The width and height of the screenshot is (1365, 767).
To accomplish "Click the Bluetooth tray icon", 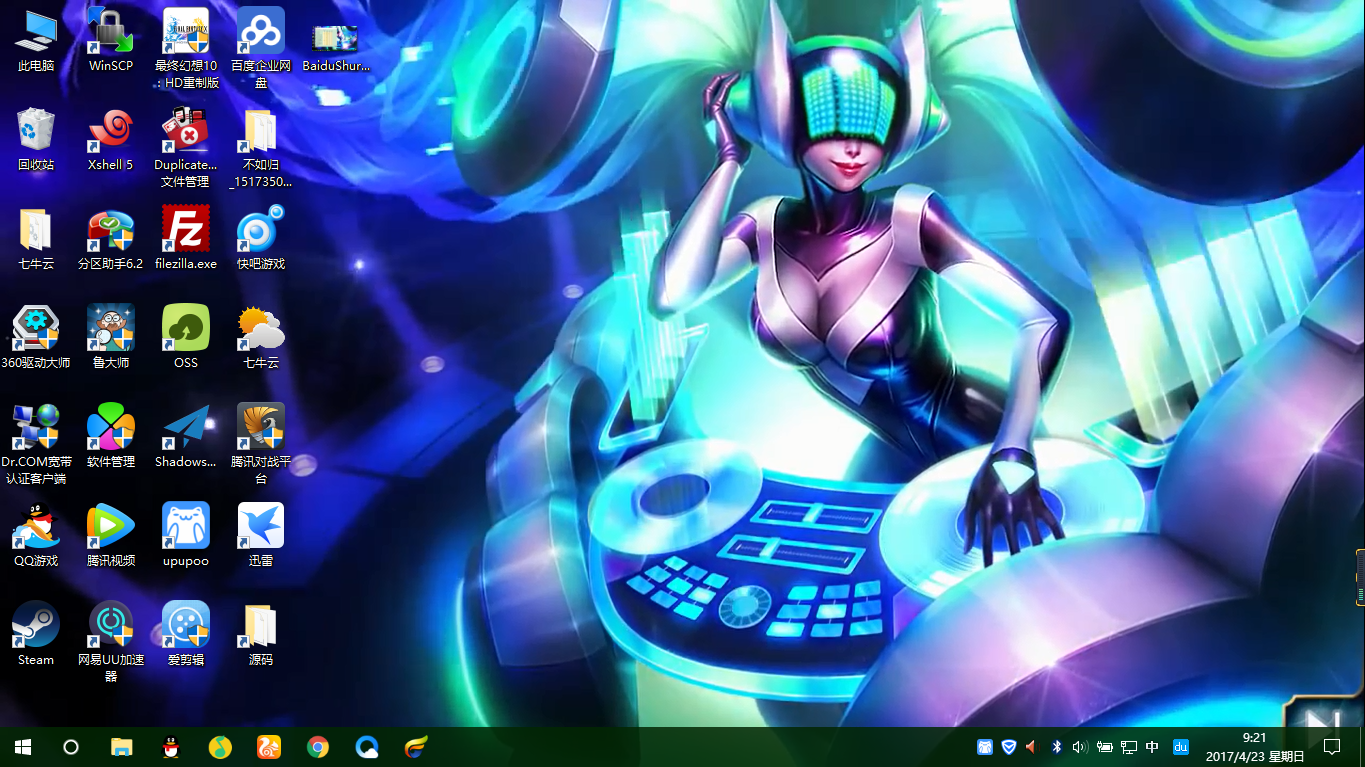I will coord(1056,747).
